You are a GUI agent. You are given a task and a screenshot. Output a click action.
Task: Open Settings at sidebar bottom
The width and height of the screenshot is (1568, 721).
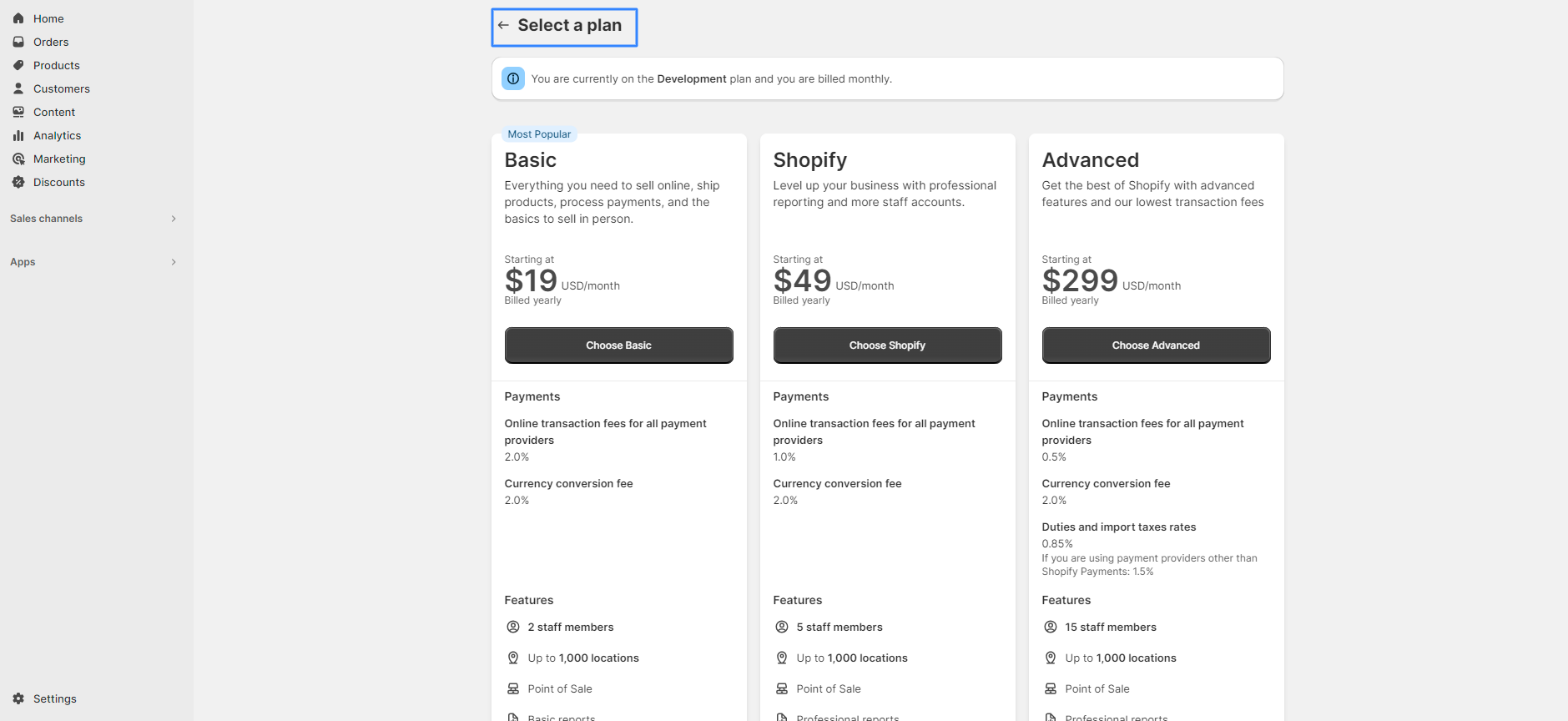(x=55, y=698)
